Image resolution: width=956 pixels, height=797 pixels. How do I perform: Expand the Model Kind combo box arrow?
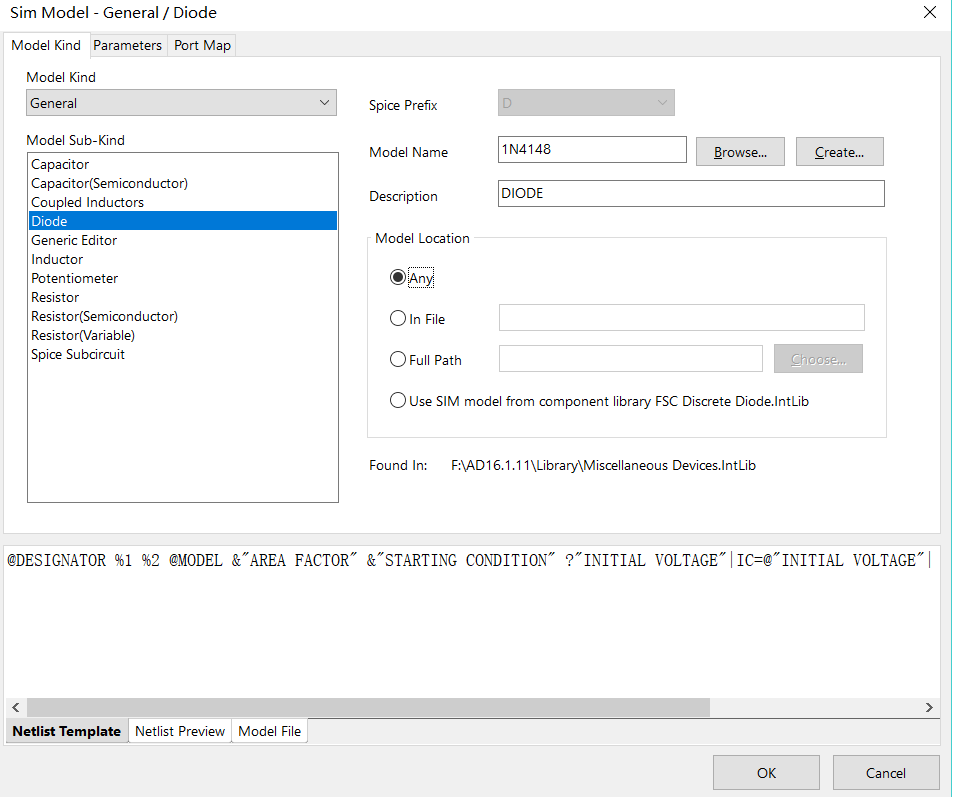point(324,103)
